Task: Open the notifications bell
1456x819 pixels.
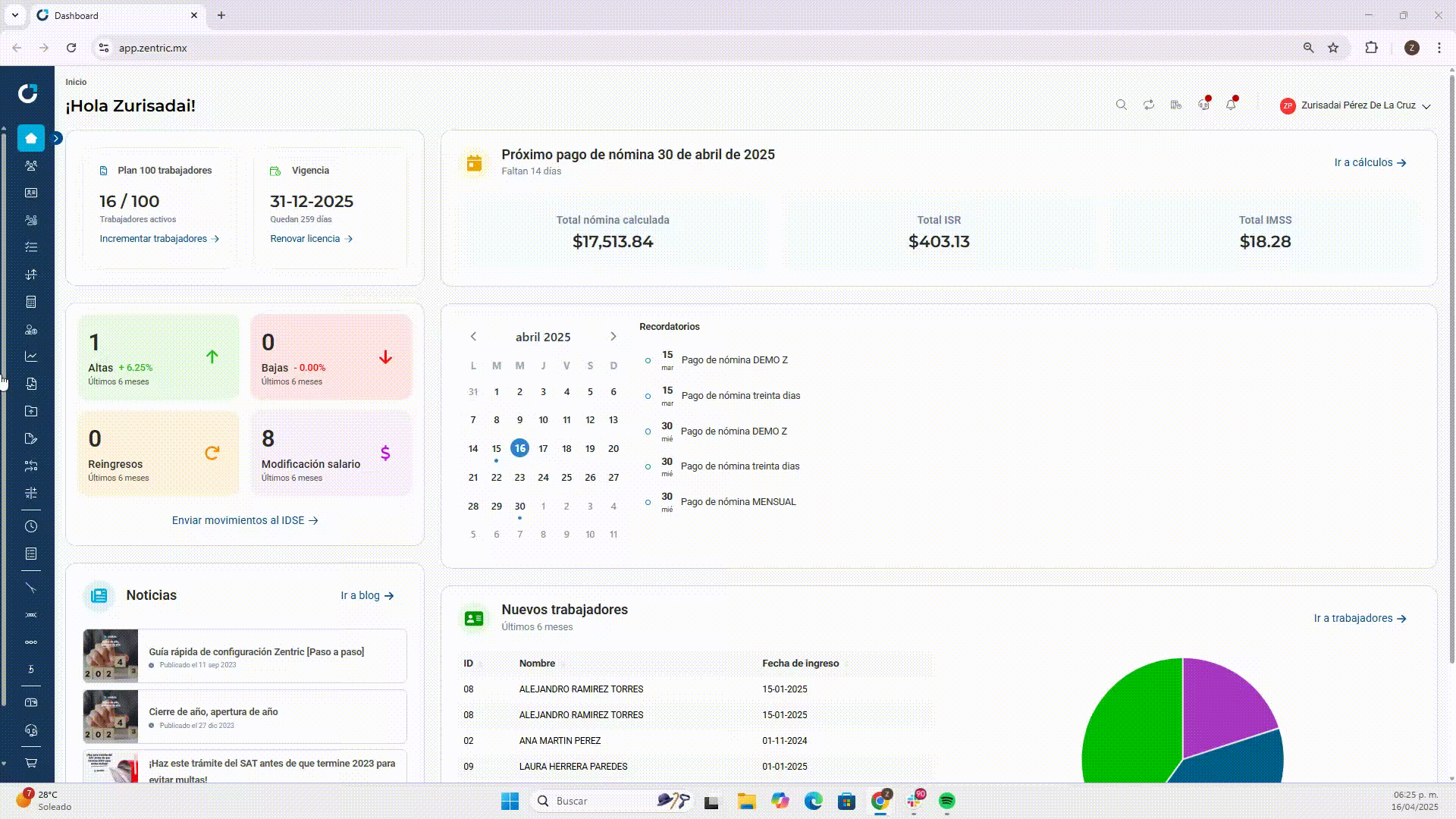Action: tap(1231, 105)
